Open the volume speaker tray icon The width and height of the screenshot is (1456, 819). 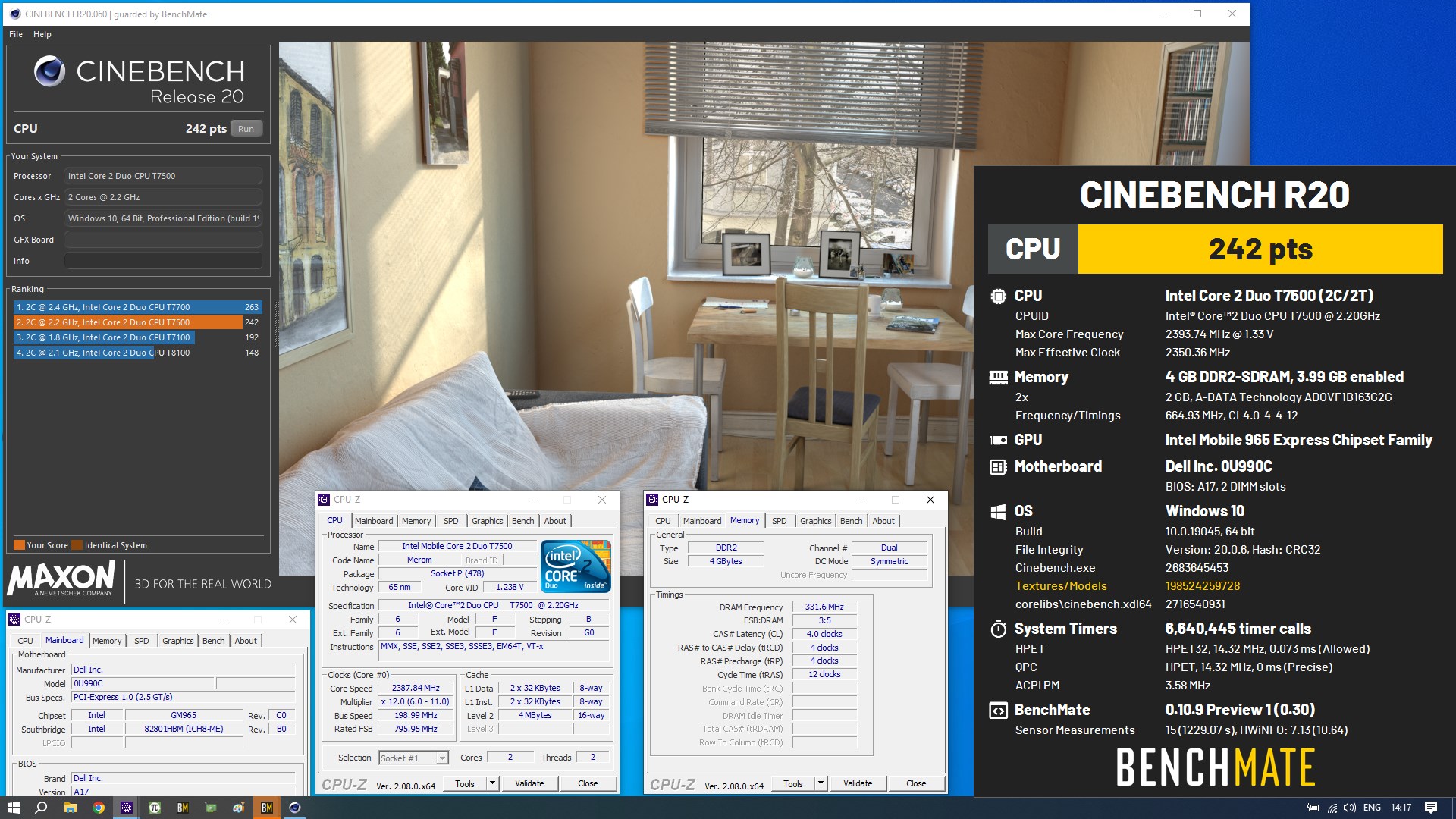click(x=1350, y=808)
